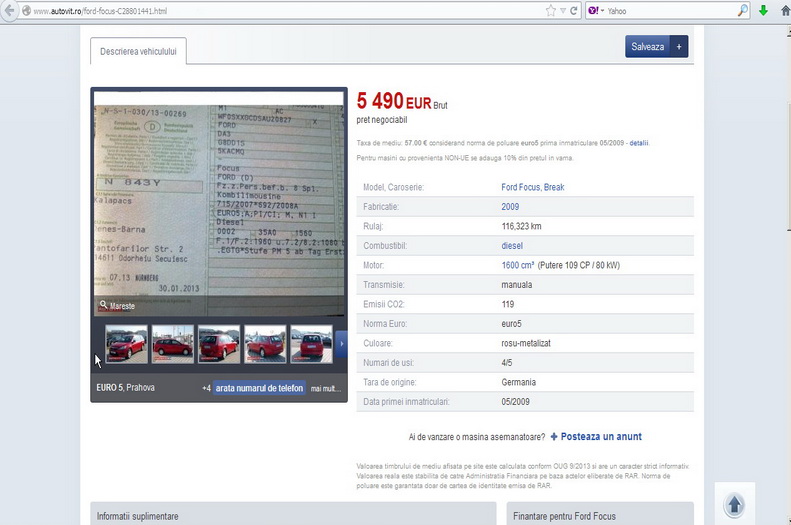Advance the thumbnail strip with the next arrow

(341, 343)
